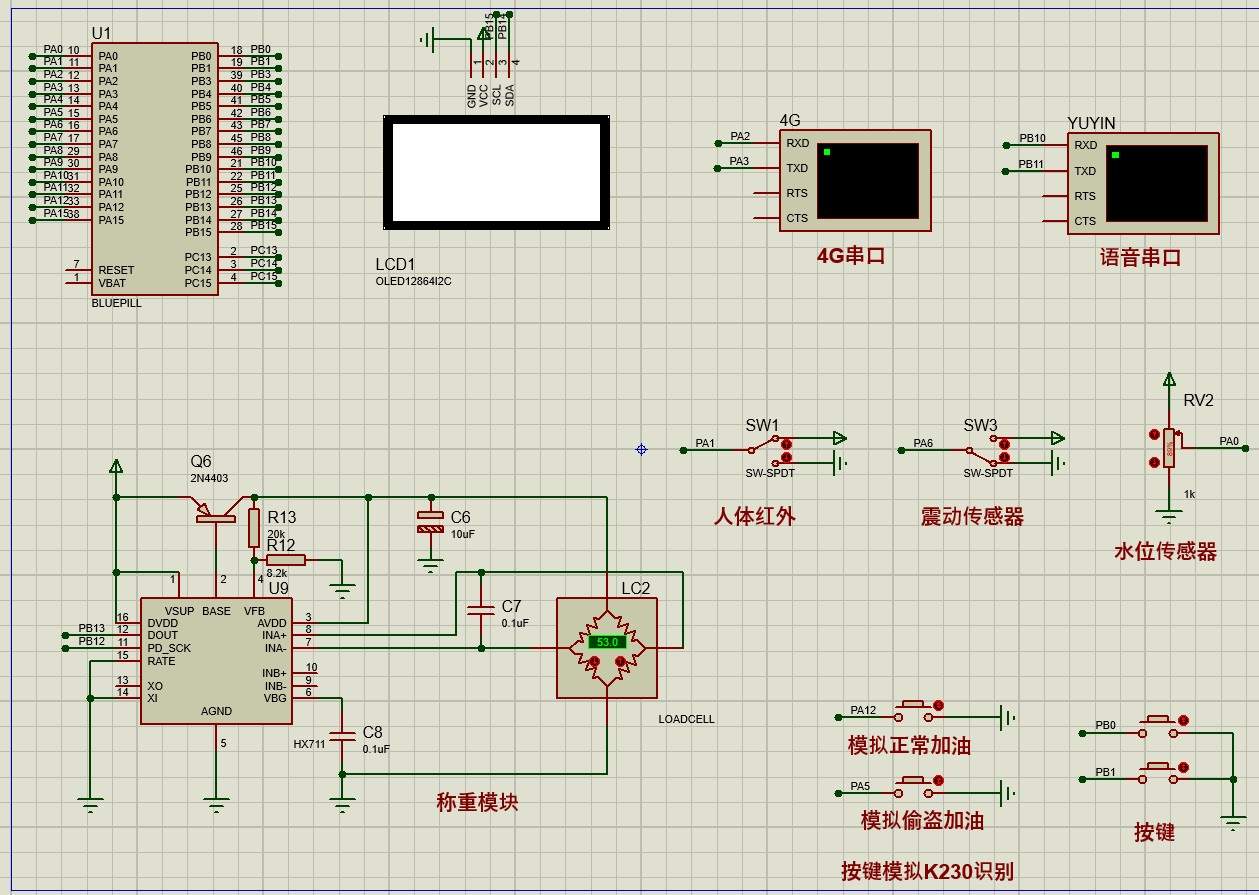Click the YUYIN virtual terminal screen
The image size is (1259, 895).
(x=1156, y=183)
